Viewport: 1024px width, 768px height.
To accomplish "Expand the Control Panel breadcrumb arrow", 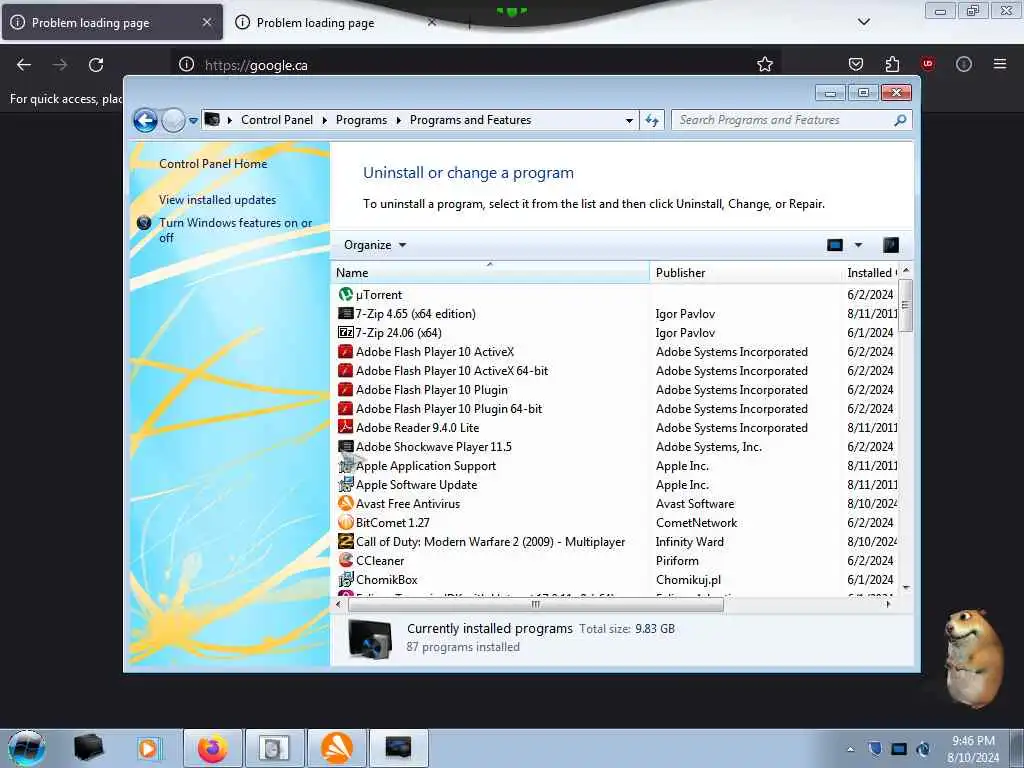I will click(325, 120).
